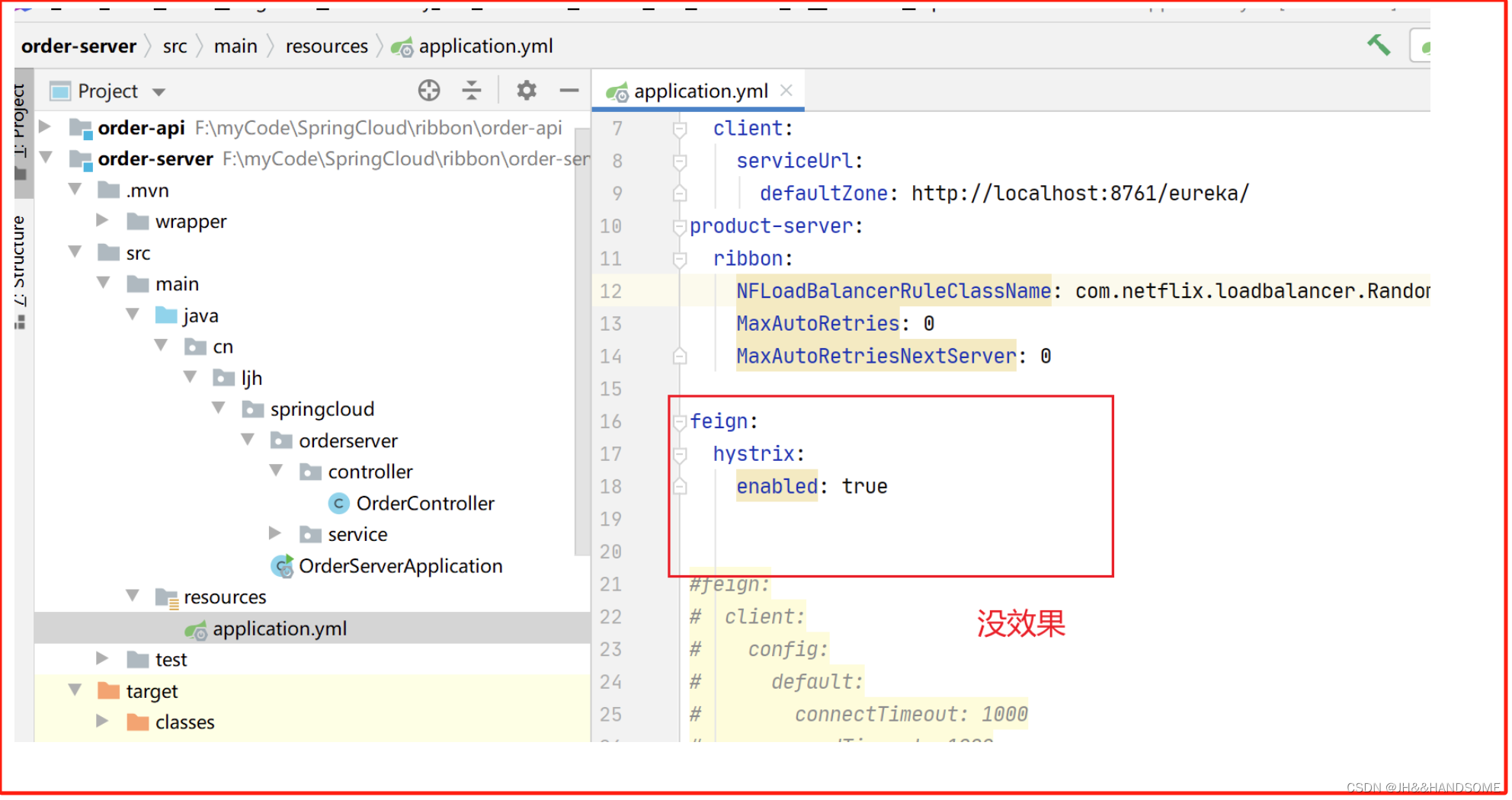Click the fold end marker on line 14
This screenshot has height=800, width=1512.
(x=680, y=356)
